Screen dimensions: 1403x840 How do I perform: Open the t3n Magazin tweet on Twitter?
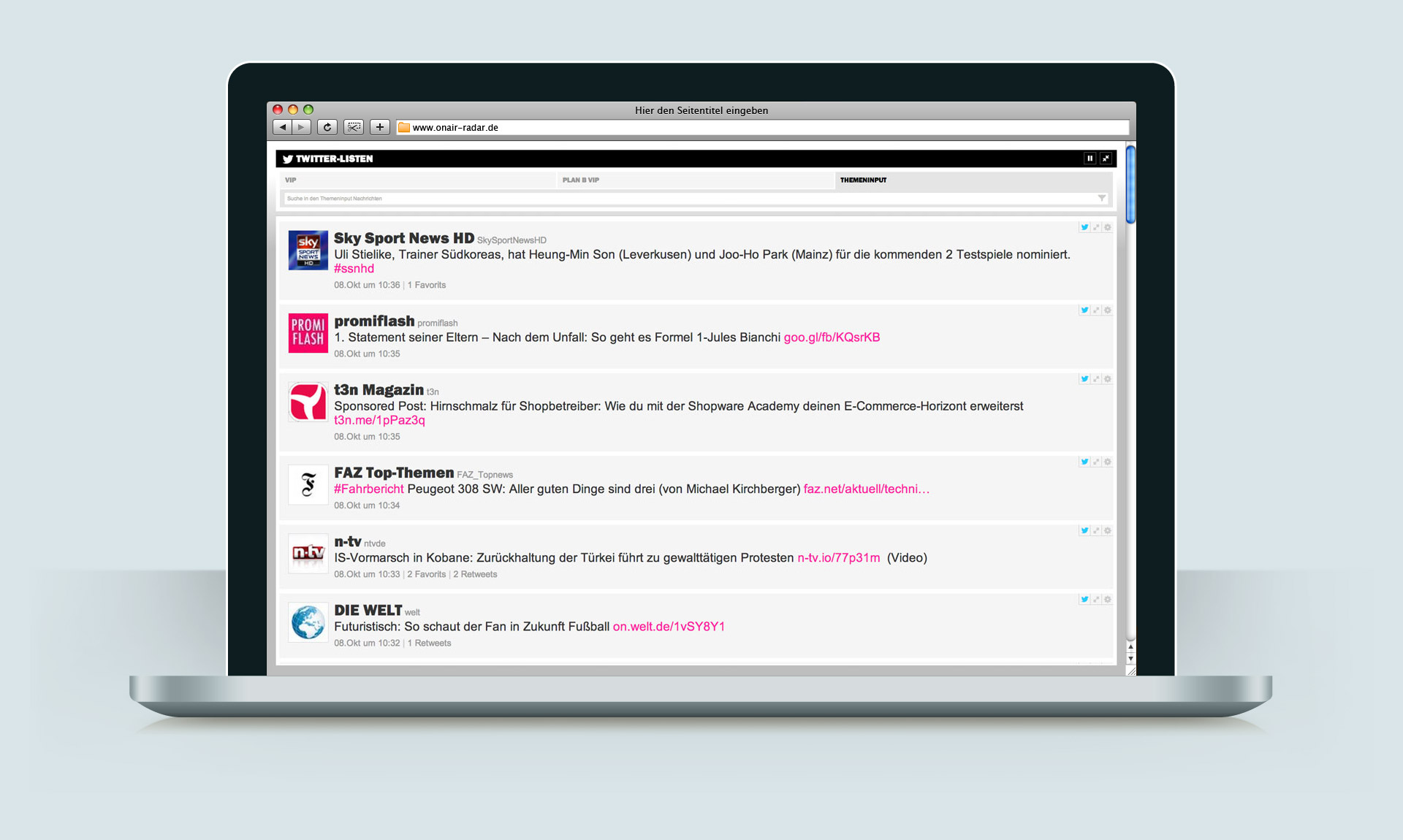pyautogui.click(x=1084, y=379)
